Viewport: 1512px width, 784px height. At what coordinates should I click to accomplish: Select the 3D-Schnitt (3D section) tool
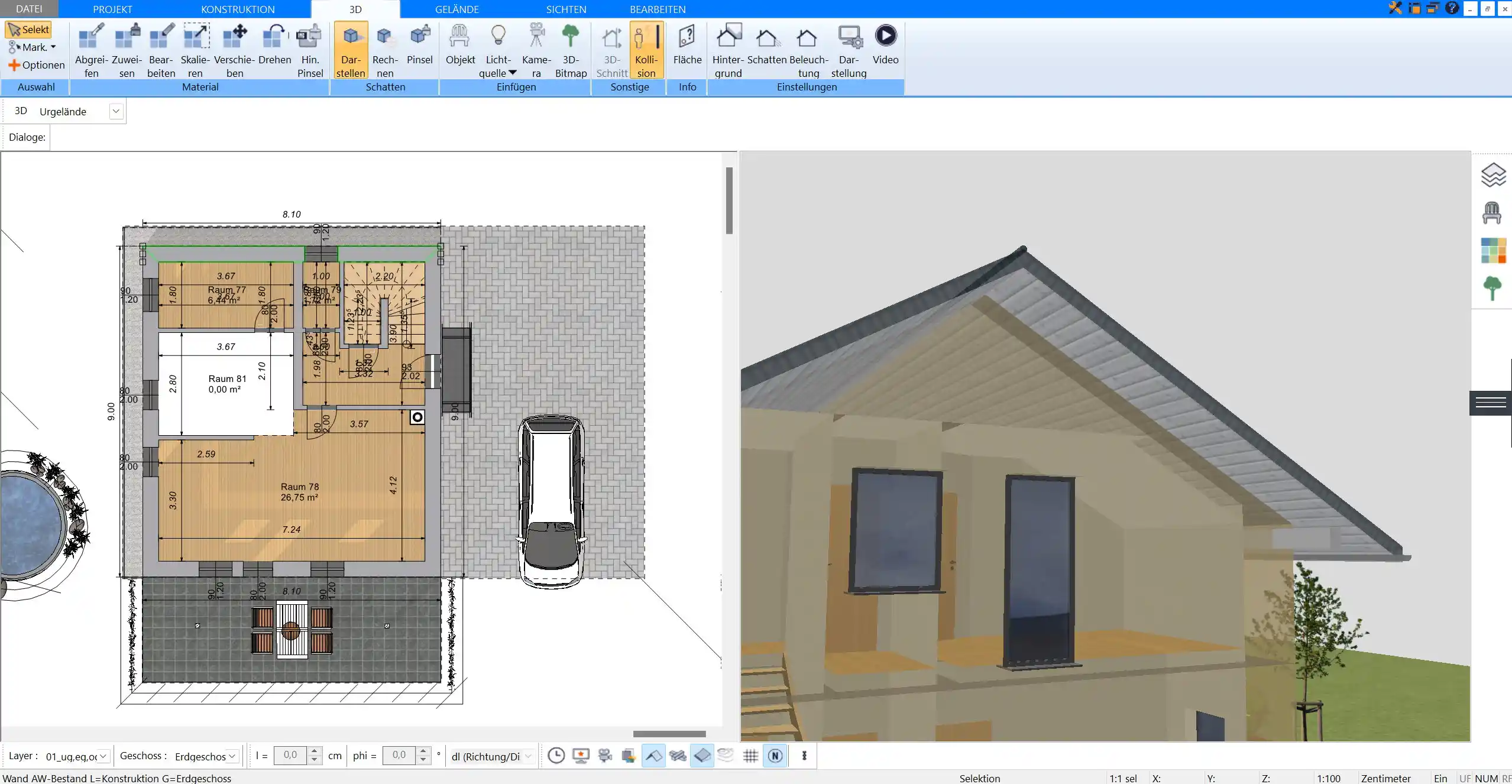[x=611, y=49]
